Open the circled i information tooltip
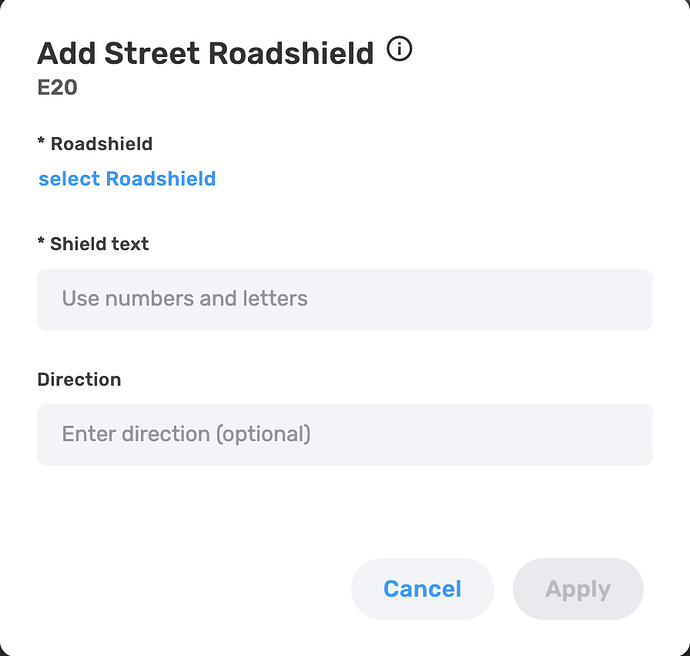 point(399,49)
